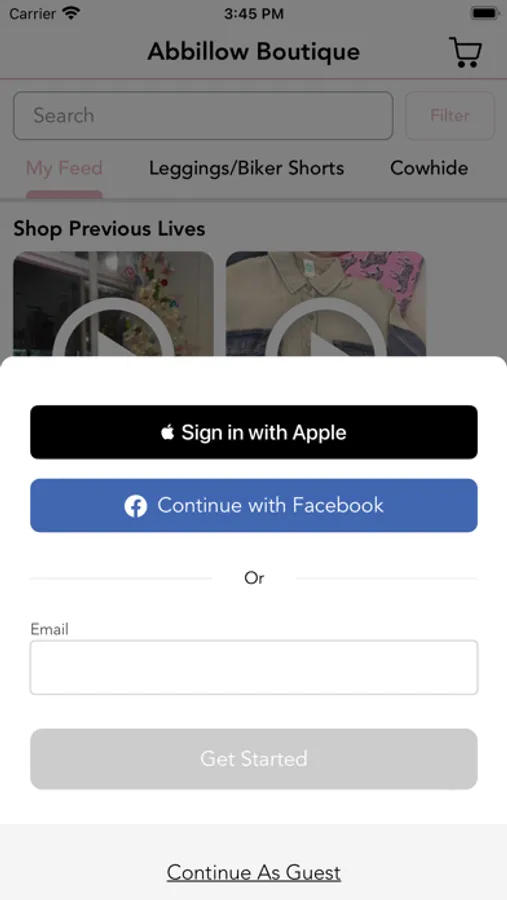
Task: Tap the Shop Previous Lives heading
Action: click(x=109, y=228)
